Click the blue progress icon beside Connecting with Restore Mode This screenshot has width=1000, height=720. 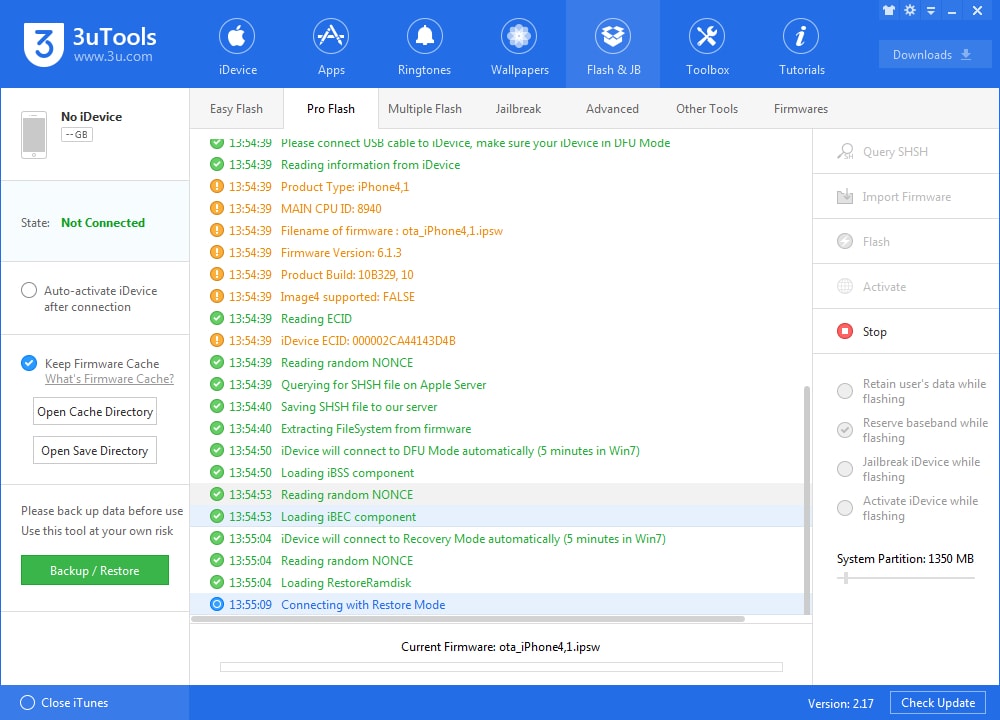coord(217,604)
